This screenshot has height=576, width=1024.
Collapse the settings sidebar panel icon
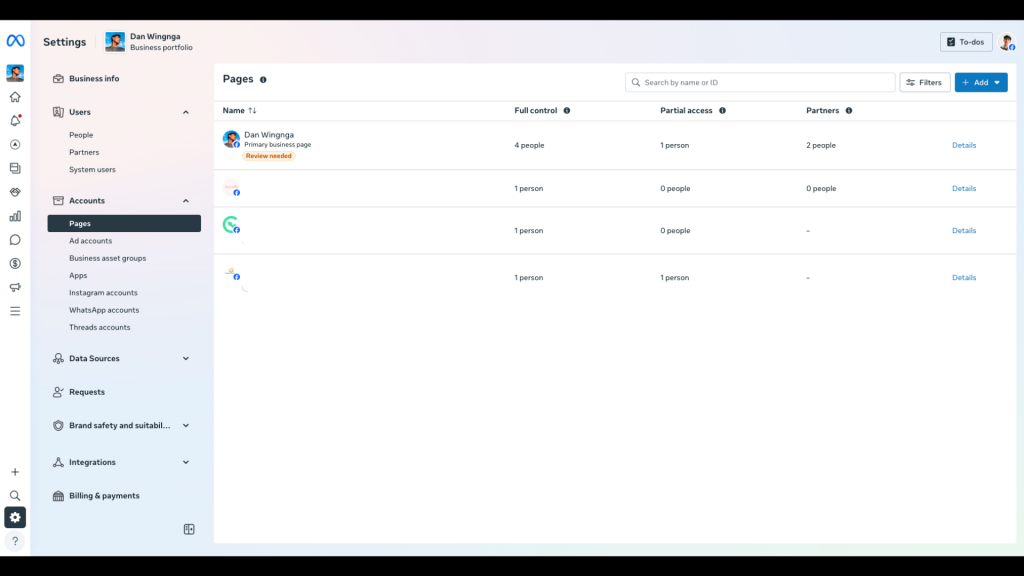tap(189, 529)
